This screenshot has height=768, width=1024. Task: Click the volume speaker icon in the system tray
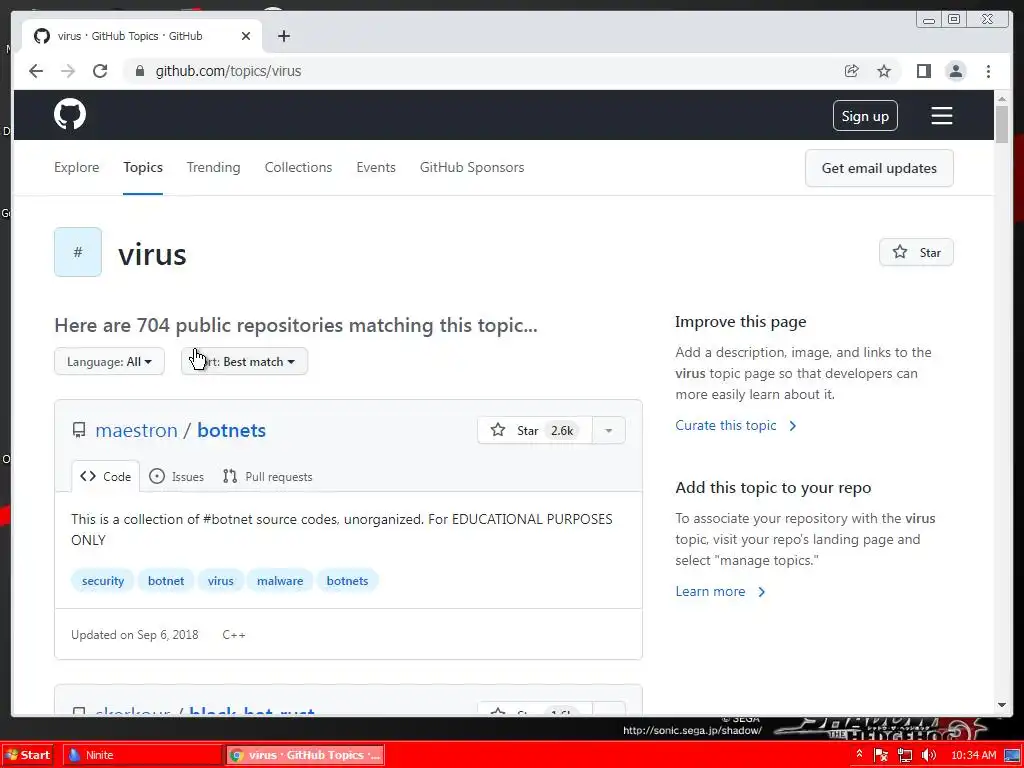(929, 755)
